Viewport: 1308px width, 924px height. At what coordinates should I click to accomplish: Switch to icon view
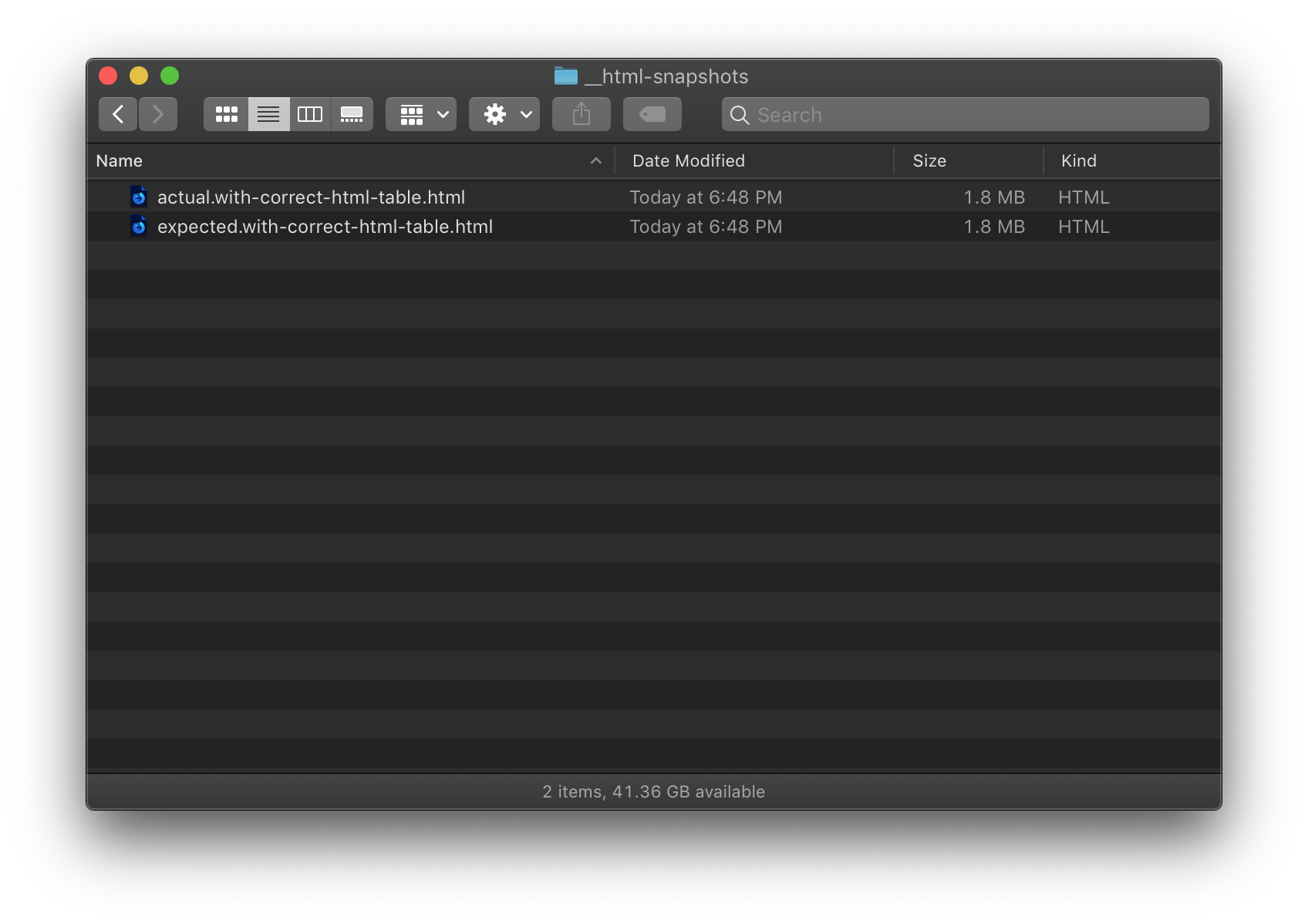225,113
